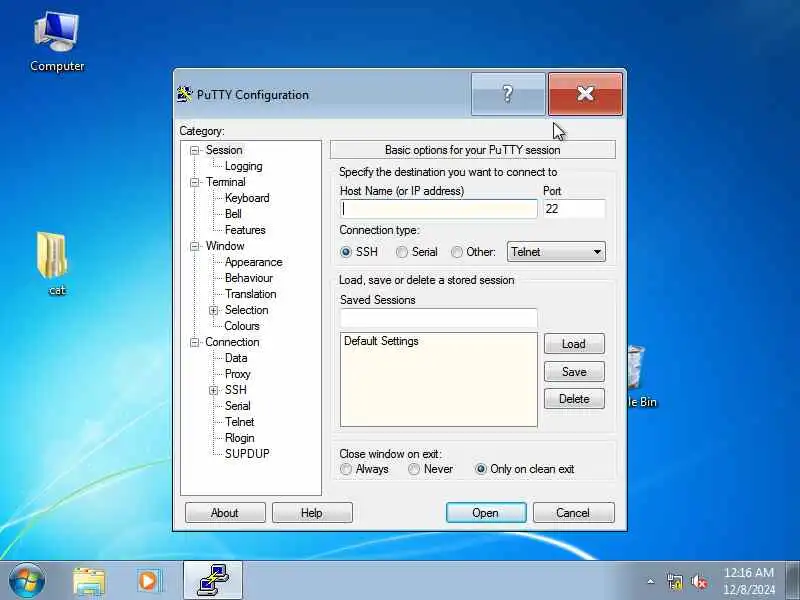800x600 pixels.
Task: Show hidden system tray icons
Action: [x=651, y=581]
